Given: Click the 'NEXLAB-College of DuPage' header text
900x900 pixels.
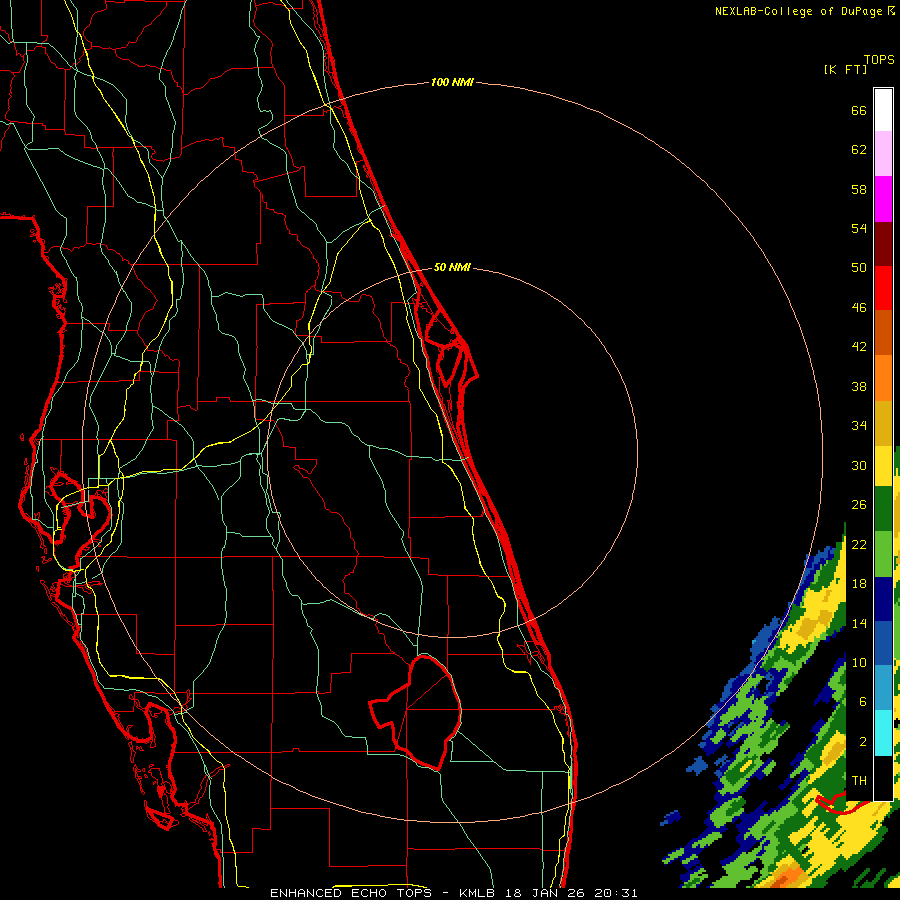Looking at the screenshot, I should (800, 11).
